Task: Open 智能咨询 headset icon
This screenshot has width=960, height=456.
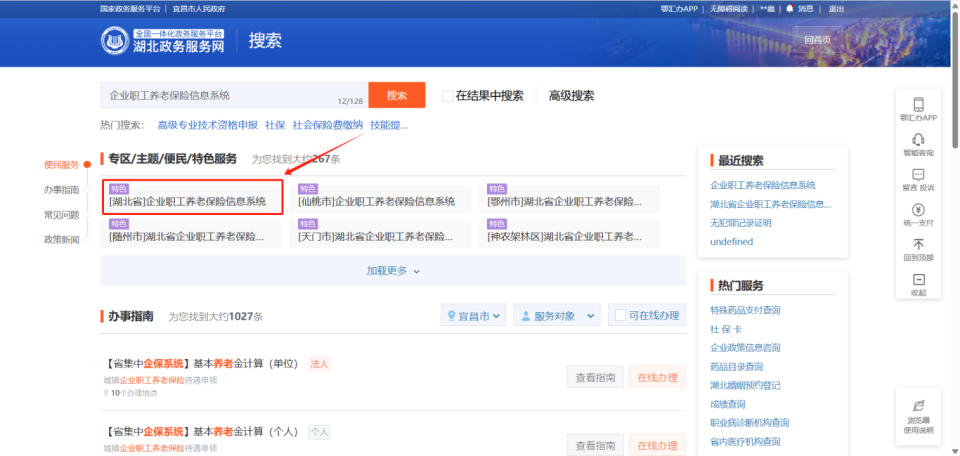Action: (918, 139)
